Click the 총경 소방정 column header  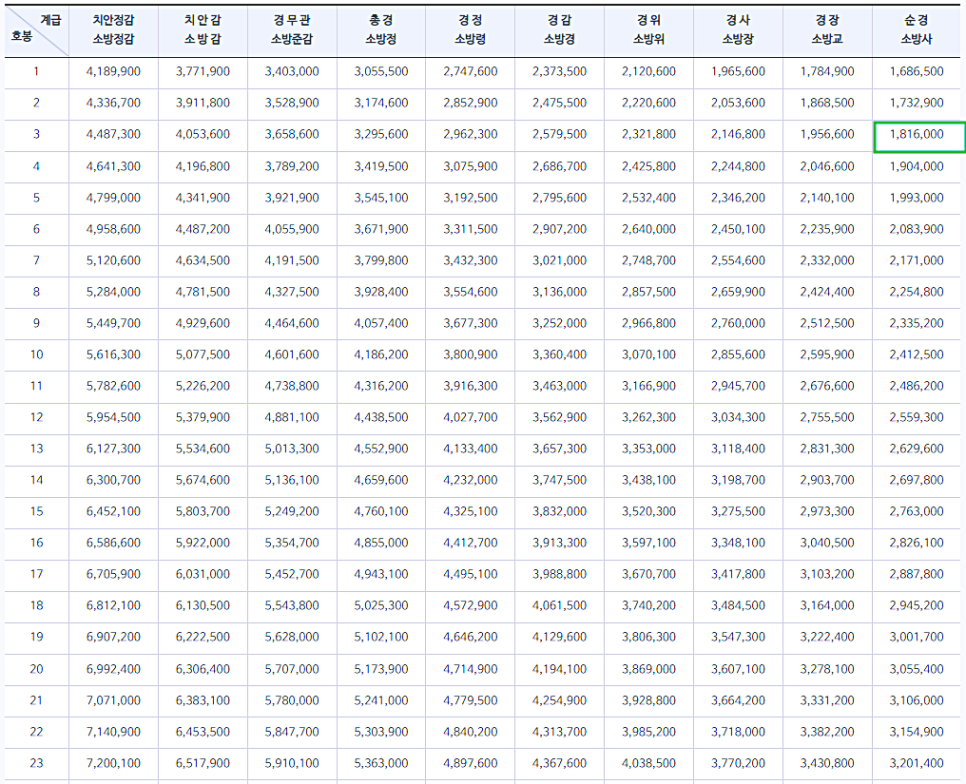(x=381, y=30)
